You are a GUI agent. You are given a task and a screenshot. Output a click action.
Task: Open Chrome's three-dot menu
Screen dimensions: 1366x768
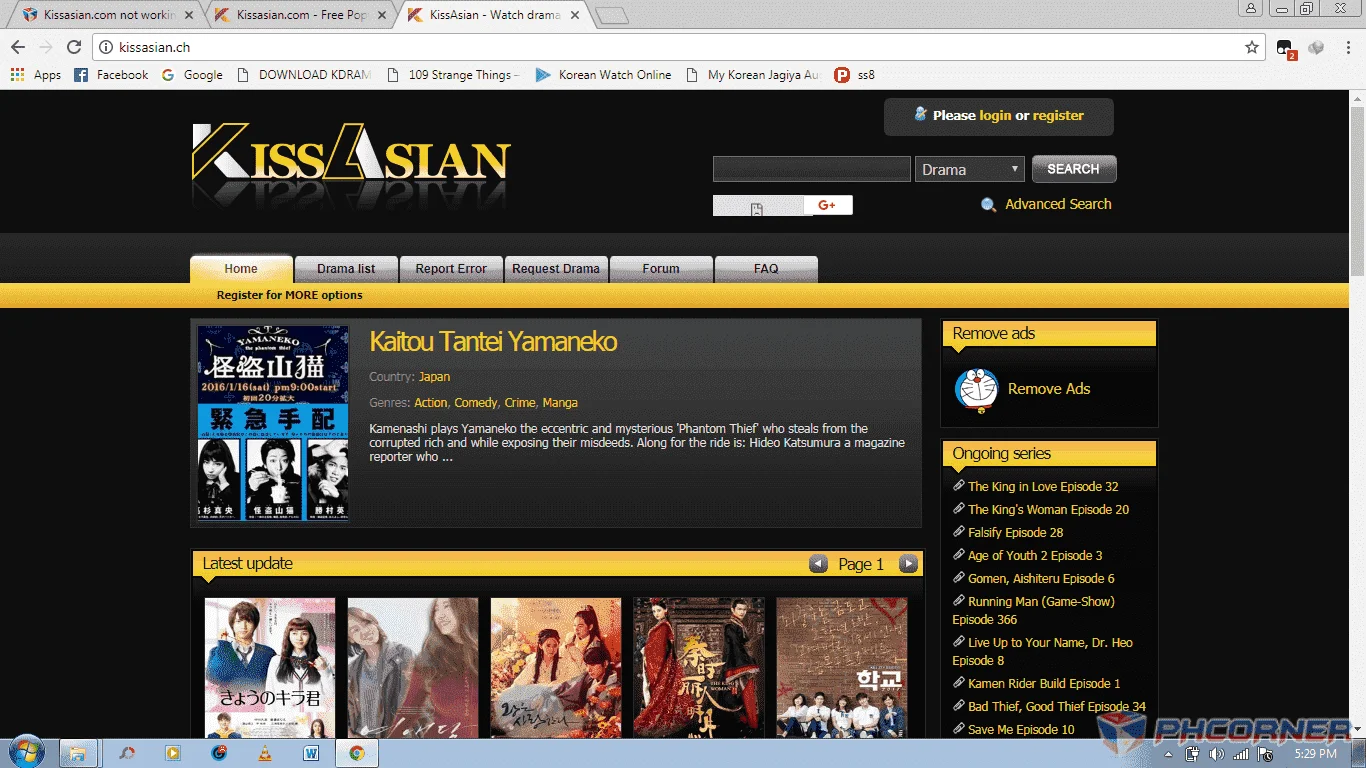[x=1347, y=47]
